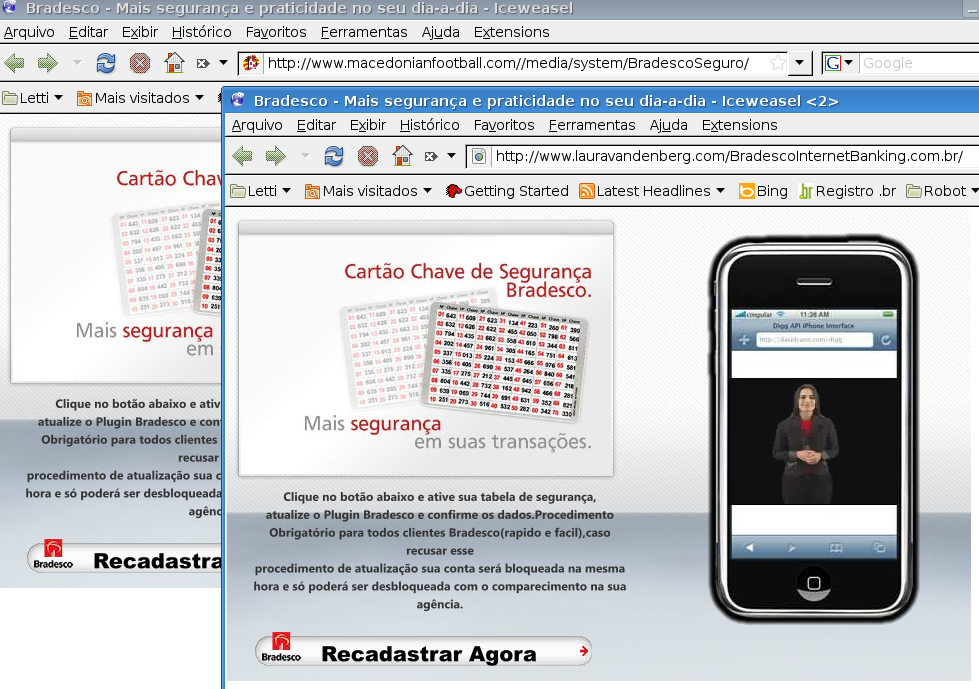The width and height of the screenshot is (979, 689).
Task: Open Getting Started bookmark
Action: pos(507,191)
